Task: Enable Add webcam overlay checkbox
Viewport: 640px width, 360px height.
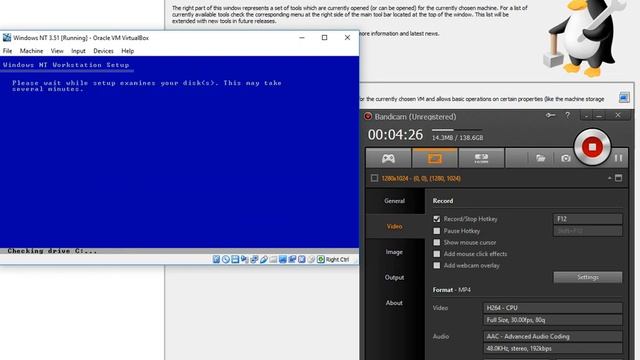Action: click(437, 265)
